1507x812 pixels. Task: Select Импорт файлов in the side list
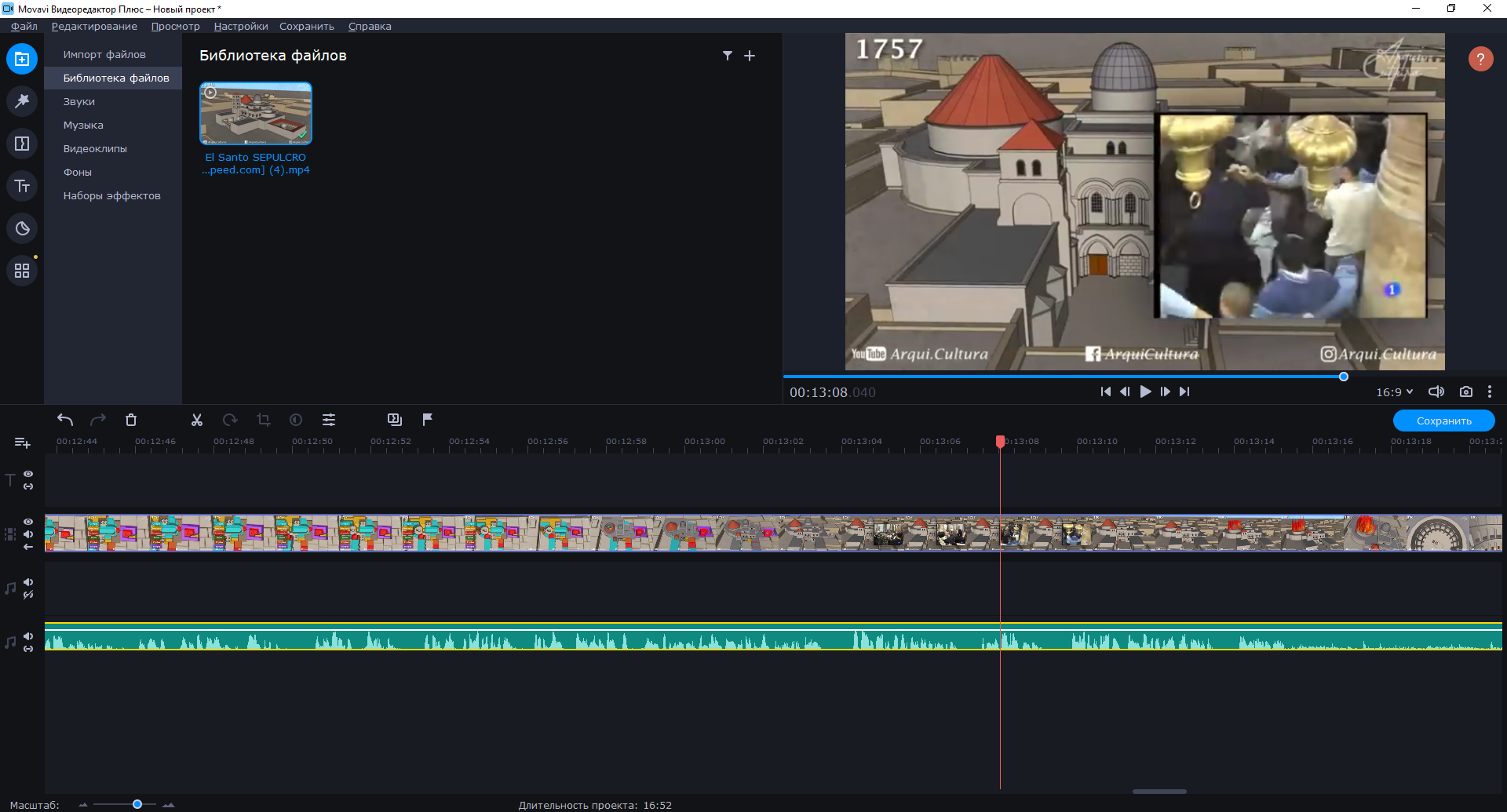[x=113, y=54]
